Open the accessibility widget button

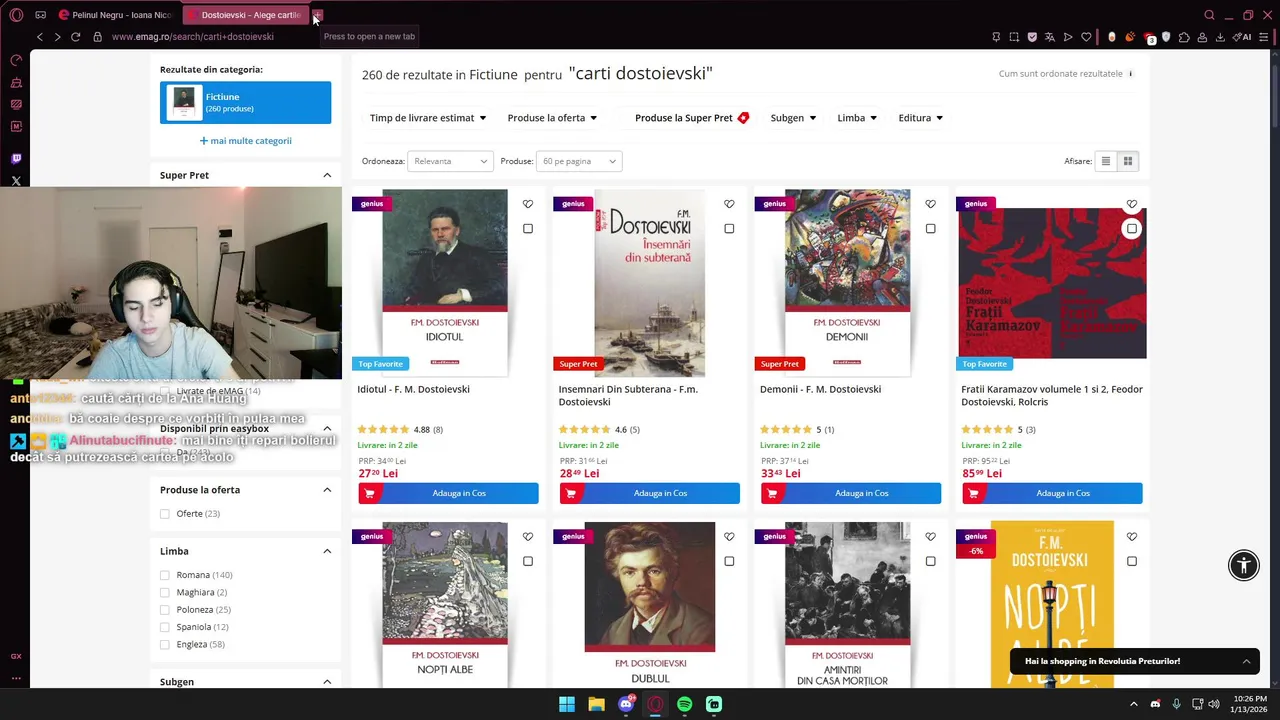pos(1244,565)
